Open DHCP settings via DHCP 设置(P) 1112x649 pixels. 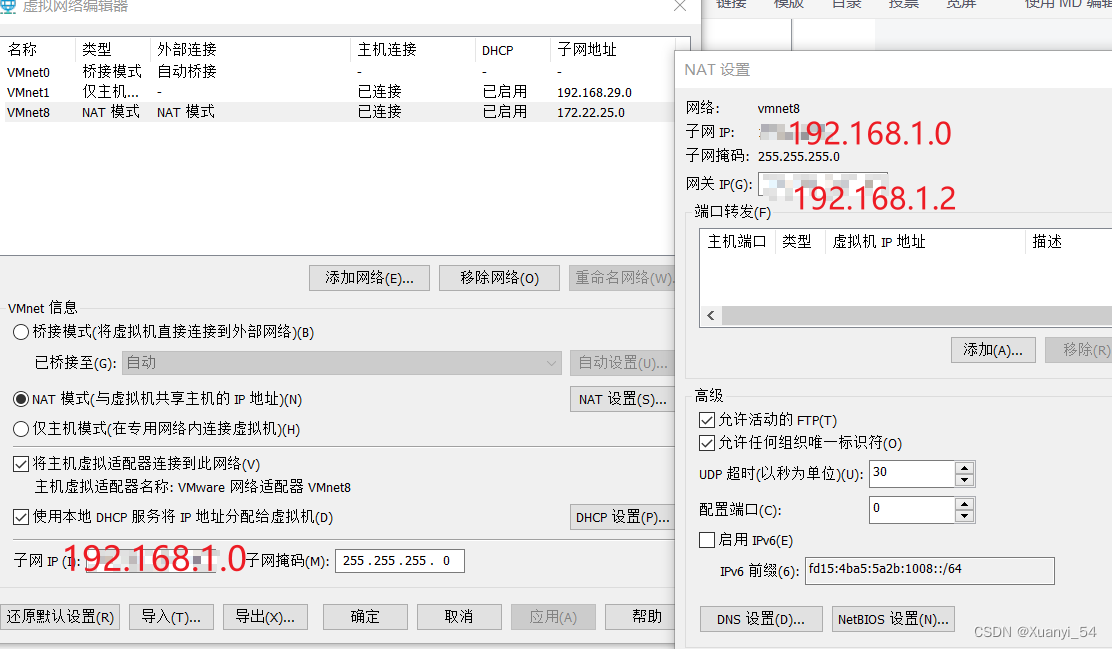pyautogui.click(x=623, y=517)
